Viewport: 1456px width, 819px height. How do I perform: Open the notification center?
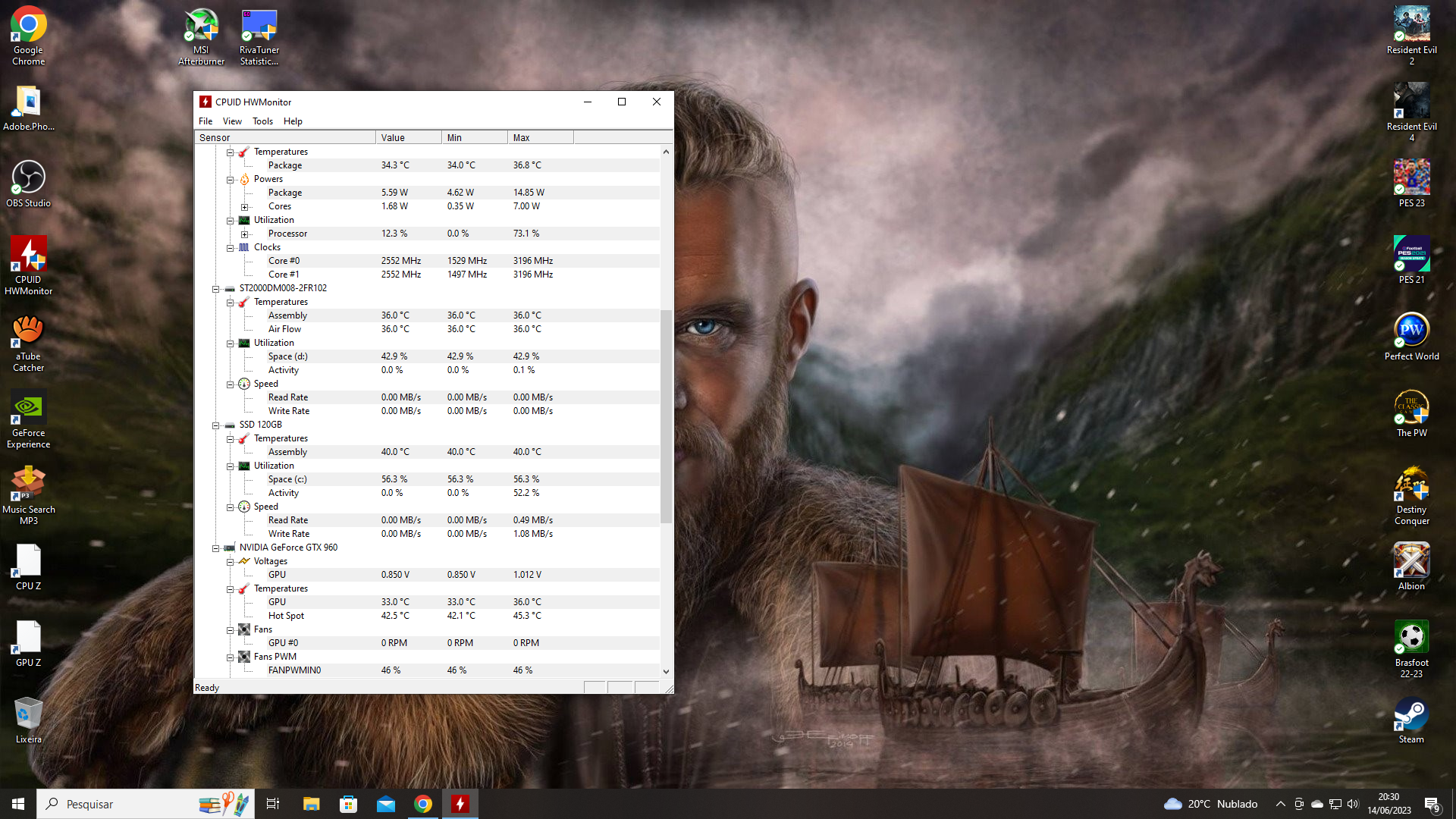point(1432,804)
